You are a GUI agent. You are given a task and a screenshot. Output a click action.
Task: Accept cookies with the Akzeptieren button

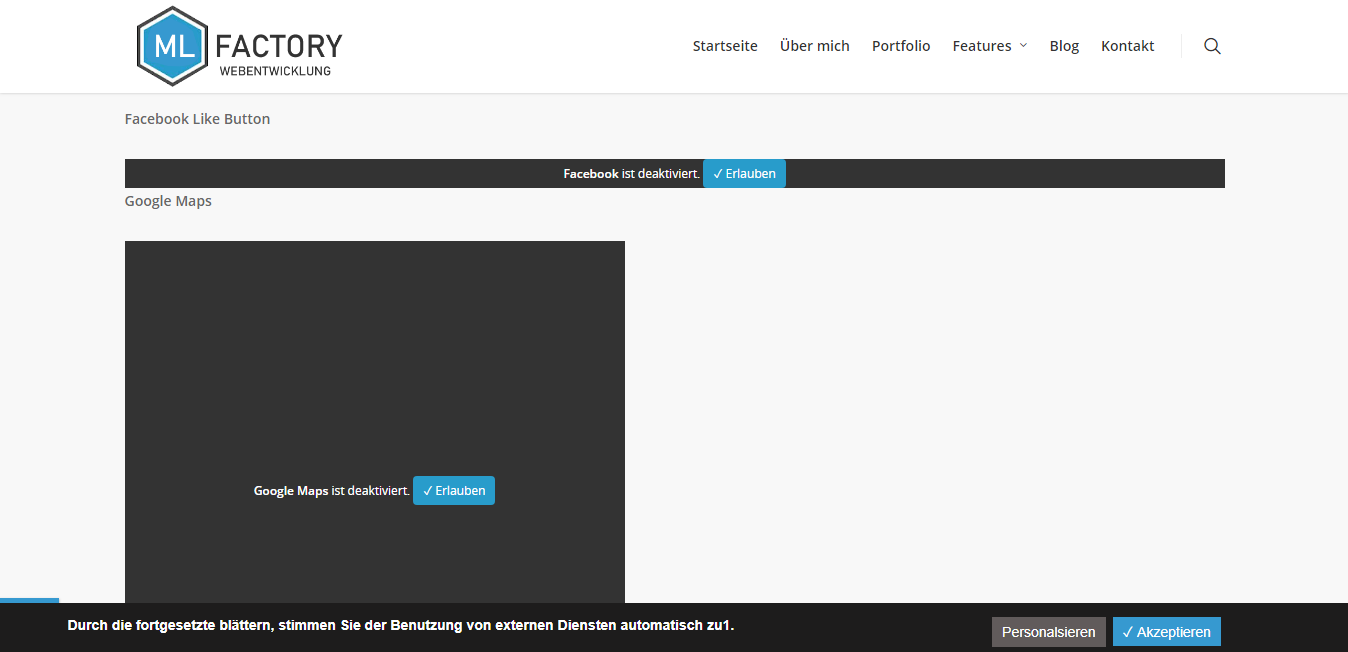pos(1166,632)
